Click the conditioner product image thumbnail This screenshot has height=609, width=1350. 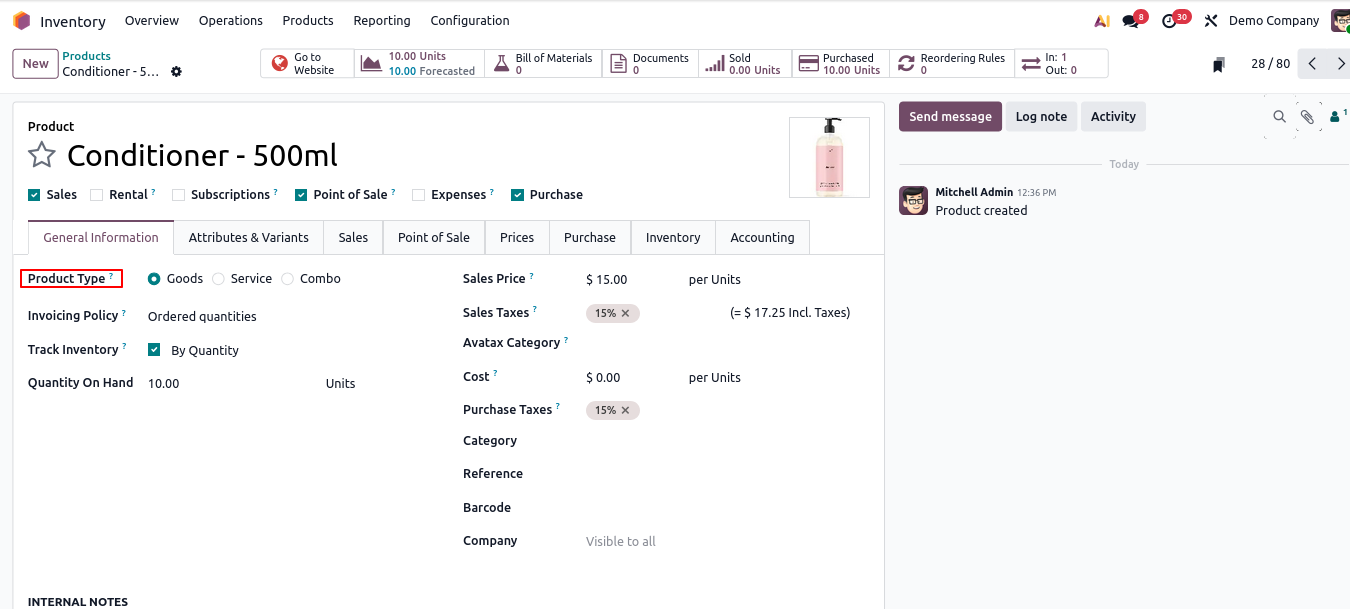pos(829,157)
